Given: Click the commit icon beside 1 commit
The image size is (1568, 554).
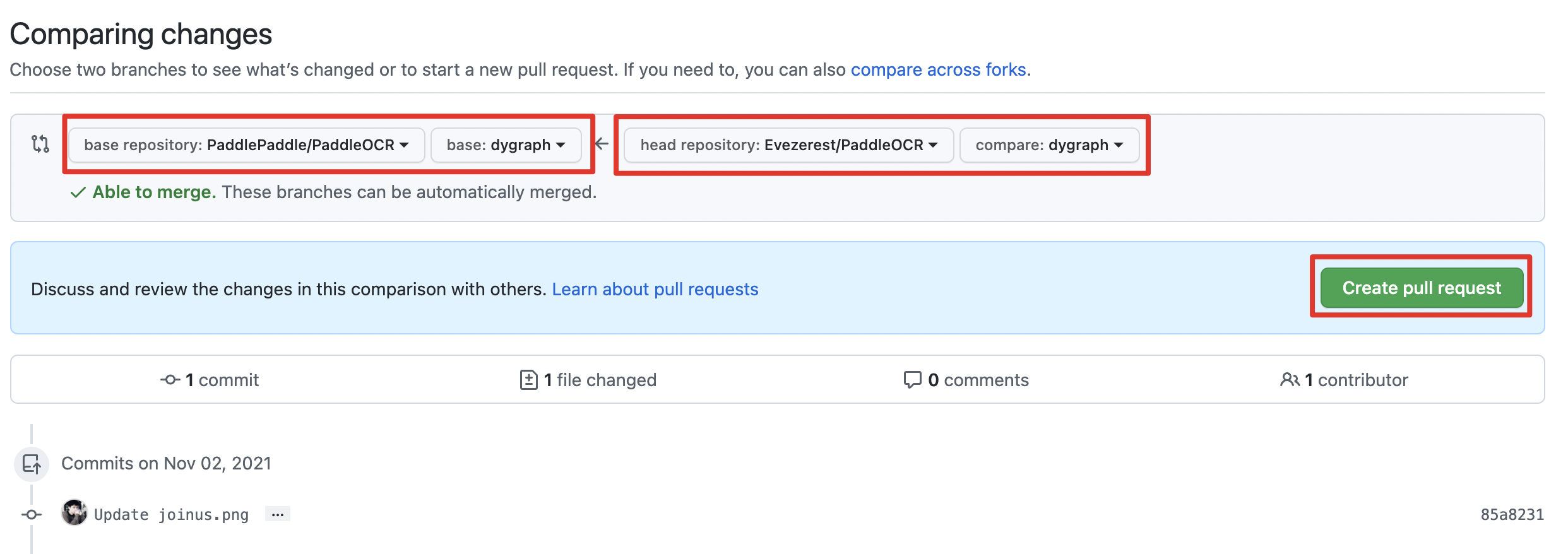Looking at the screenshot, I should pos(170,380).
